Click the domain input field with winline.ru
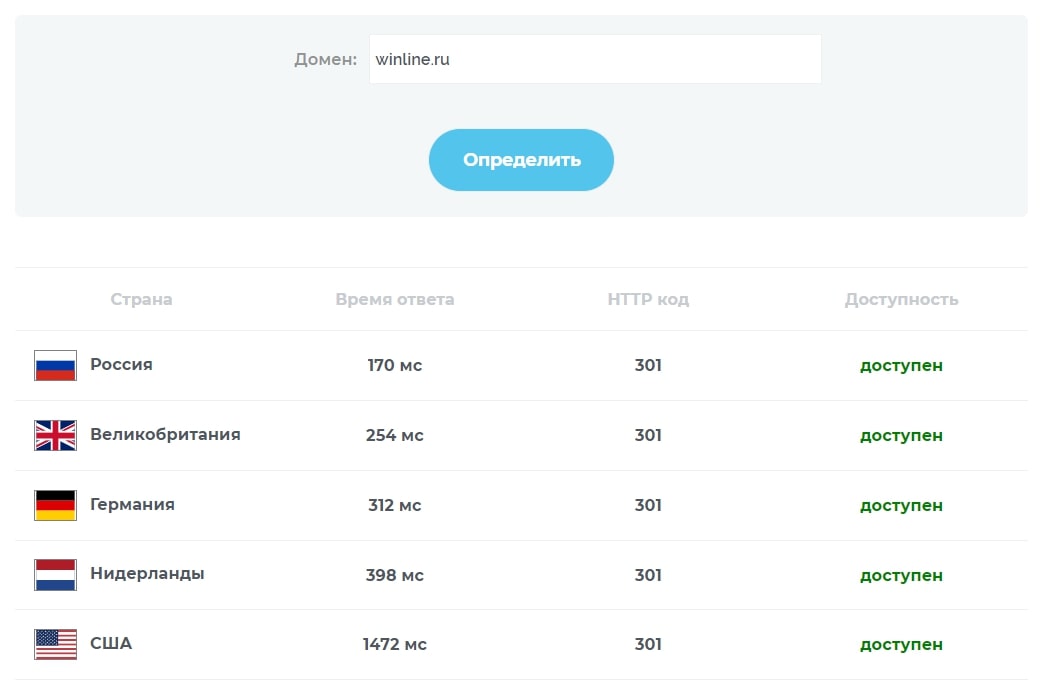The image size is (1058, 685). pos(595,59)
